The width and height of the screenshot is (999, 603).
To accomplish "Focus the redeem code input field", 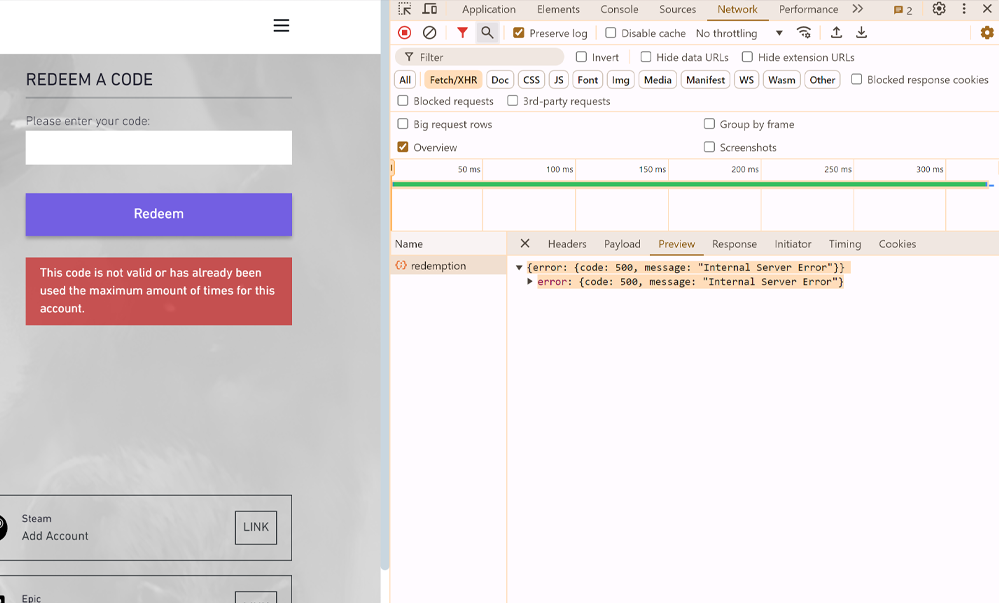I will click(159, 147).
